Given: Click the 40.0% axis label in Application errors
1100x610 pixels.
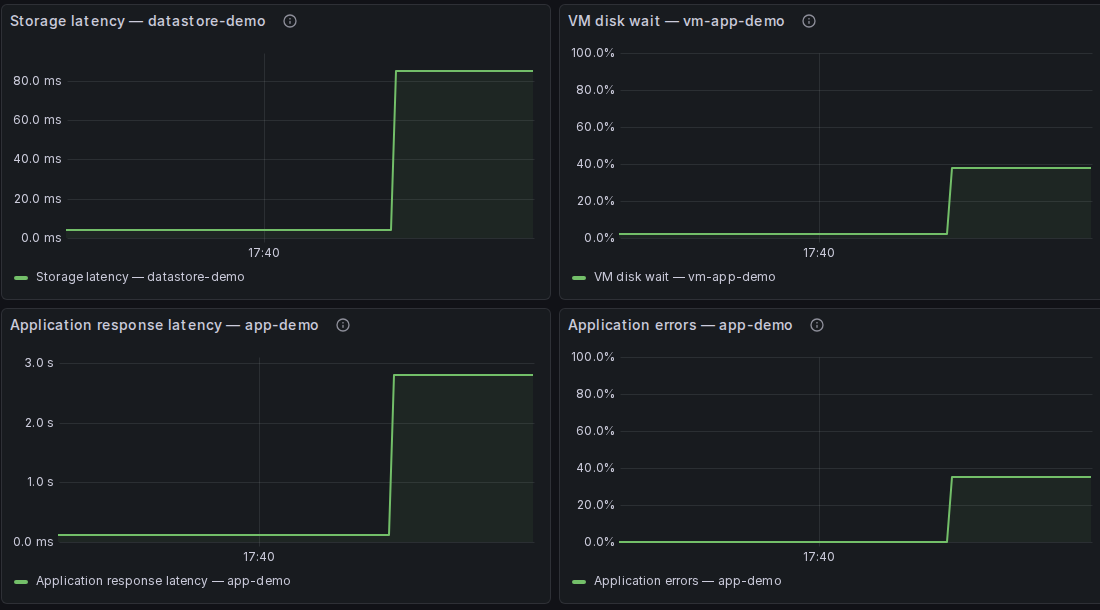Looking at the screenshot, I should pyautogui.click(x=596, y=468).
